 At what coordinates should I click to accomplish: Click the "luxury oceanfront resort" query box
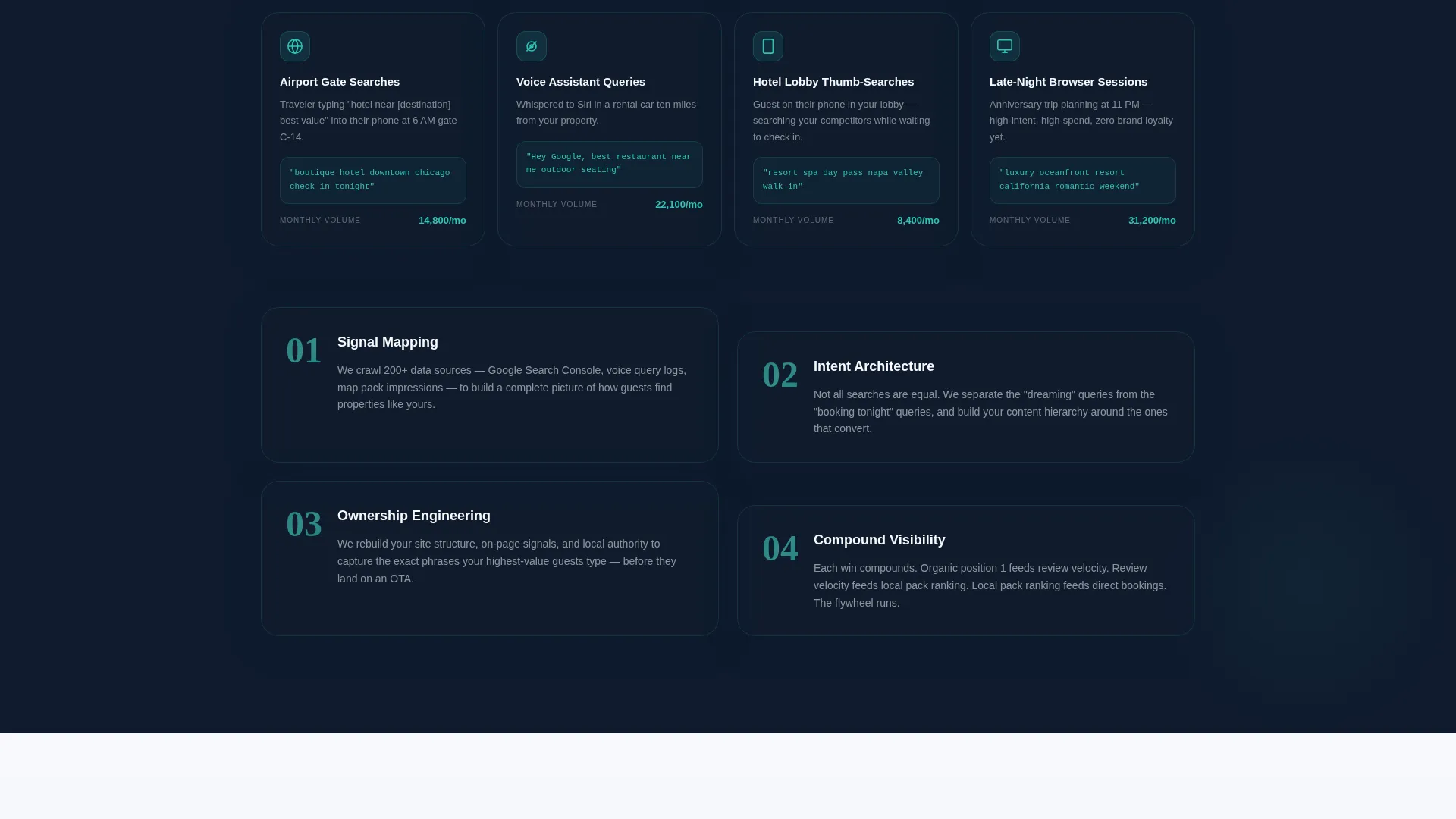(x=1083, y=180)
